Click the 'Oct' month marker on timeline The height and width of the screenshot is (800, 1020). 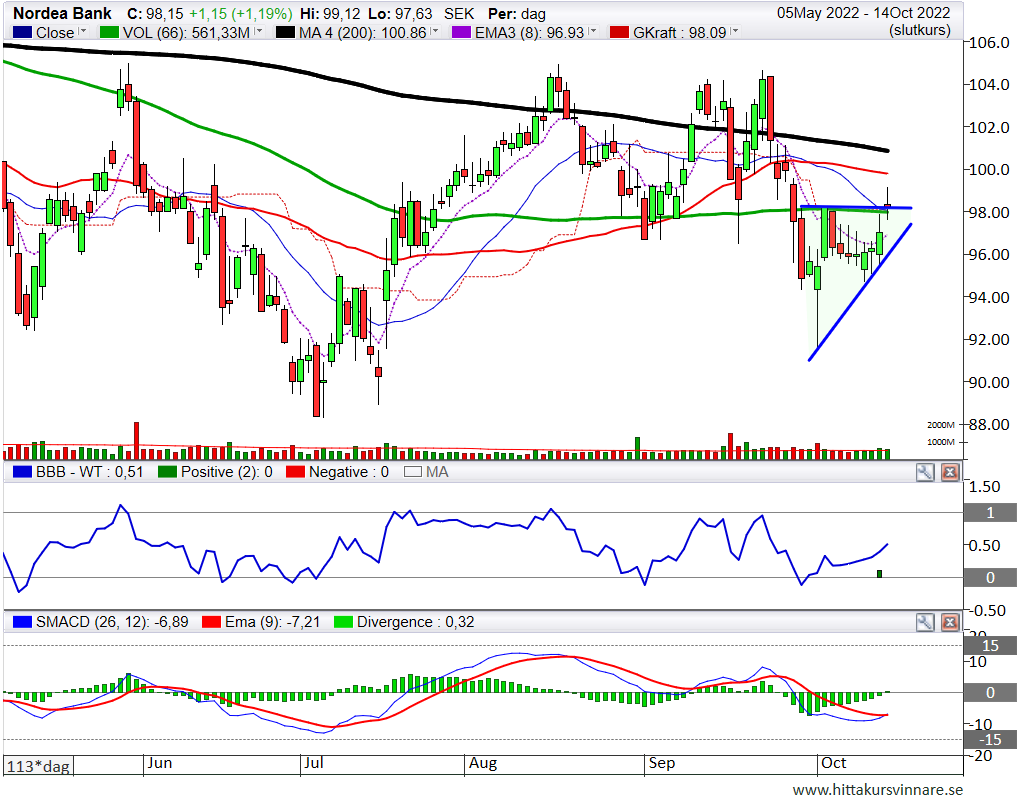[x=833, y=763]
